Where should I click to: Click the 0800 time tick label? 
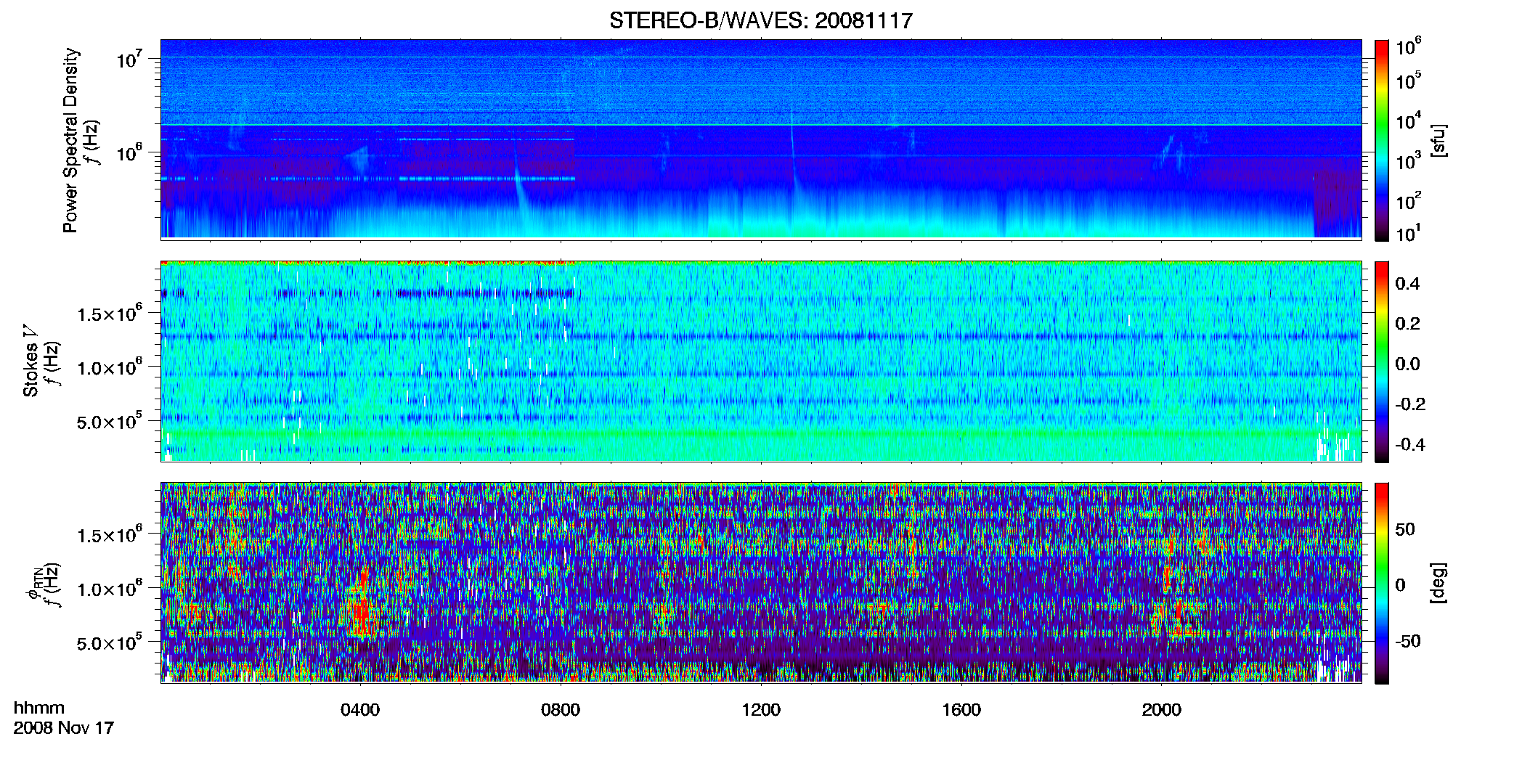point(561,709)
